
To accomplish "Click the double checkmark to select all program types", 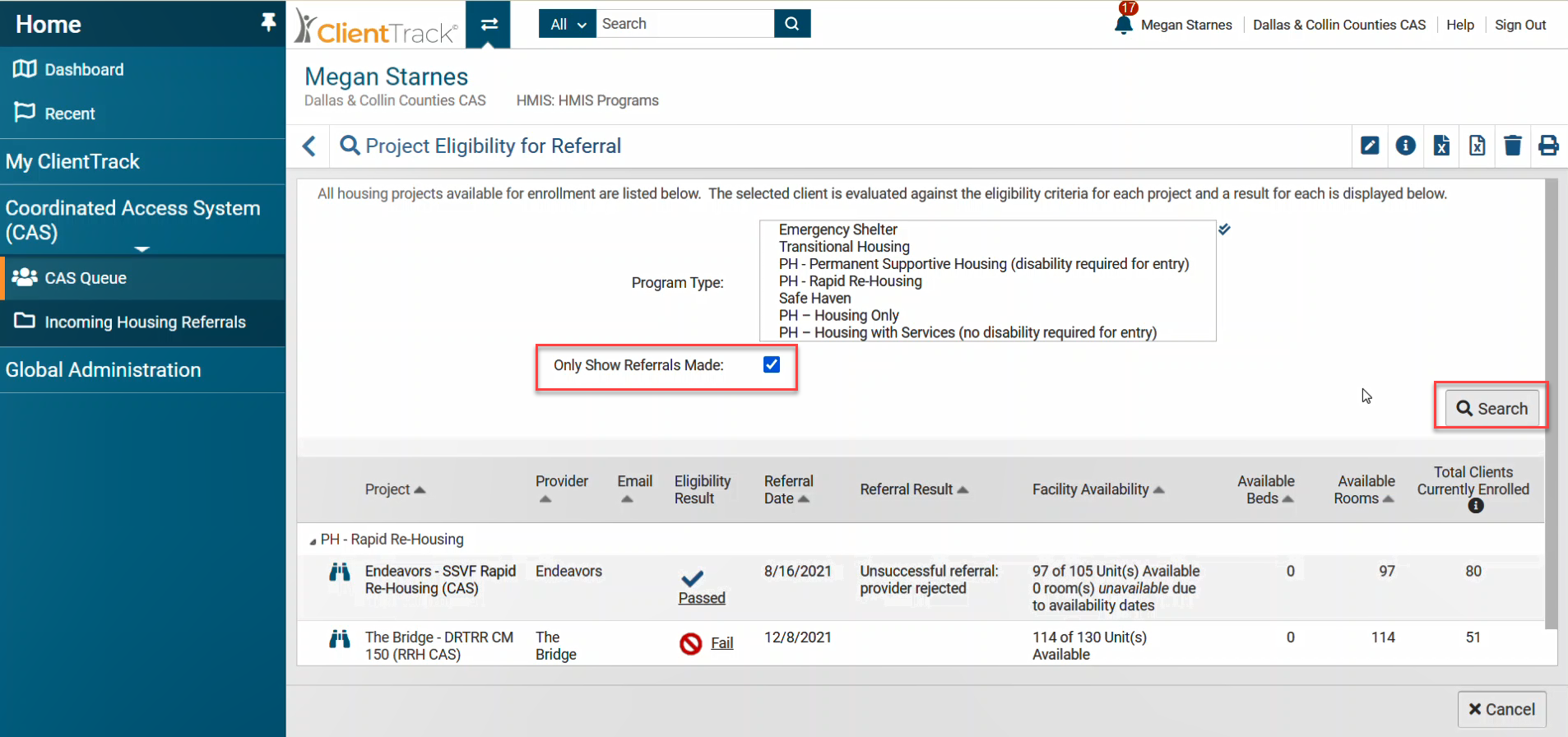I will point(1225,229).
